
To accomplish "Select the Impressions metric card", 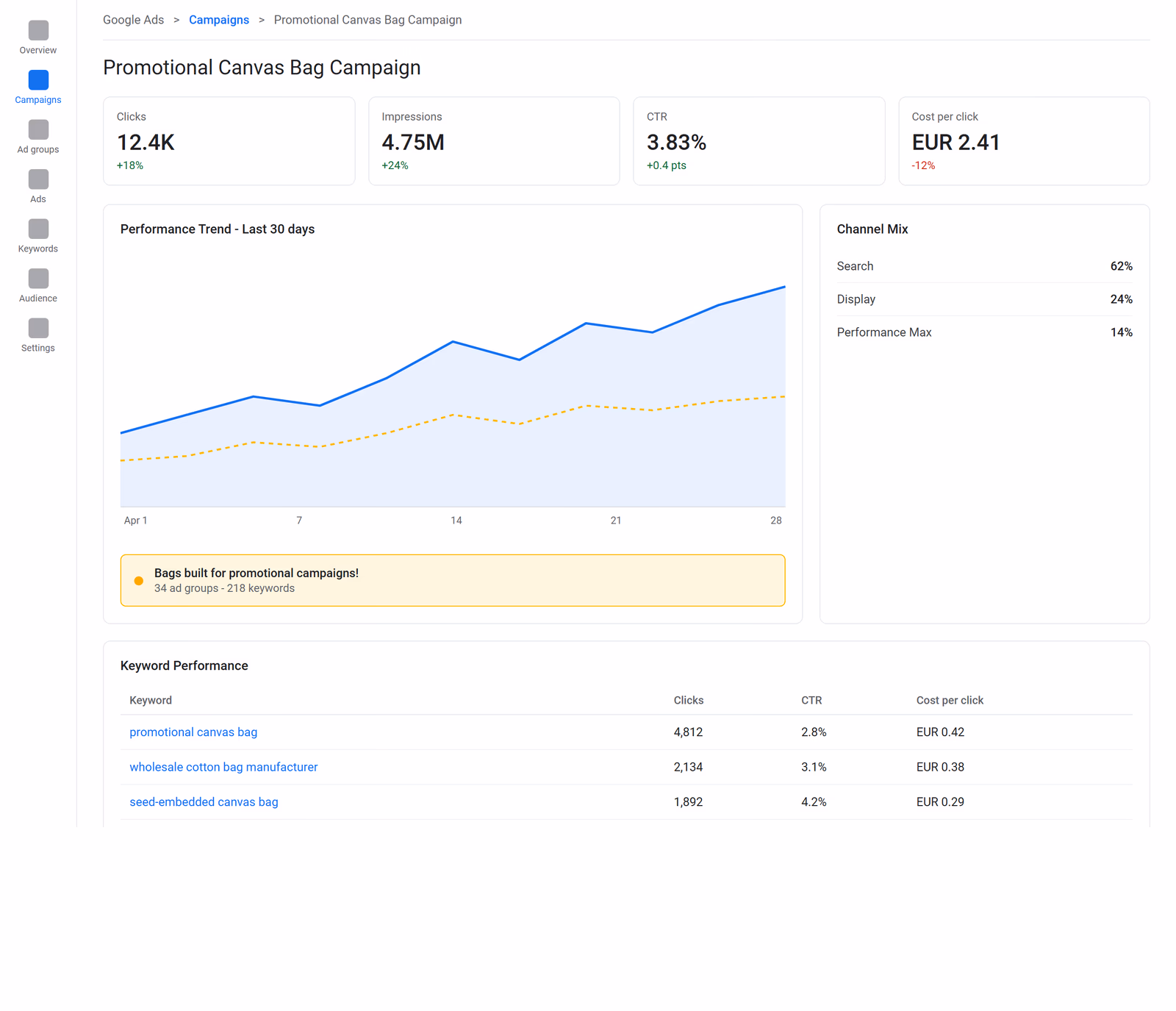I will (x=494, y=141).
